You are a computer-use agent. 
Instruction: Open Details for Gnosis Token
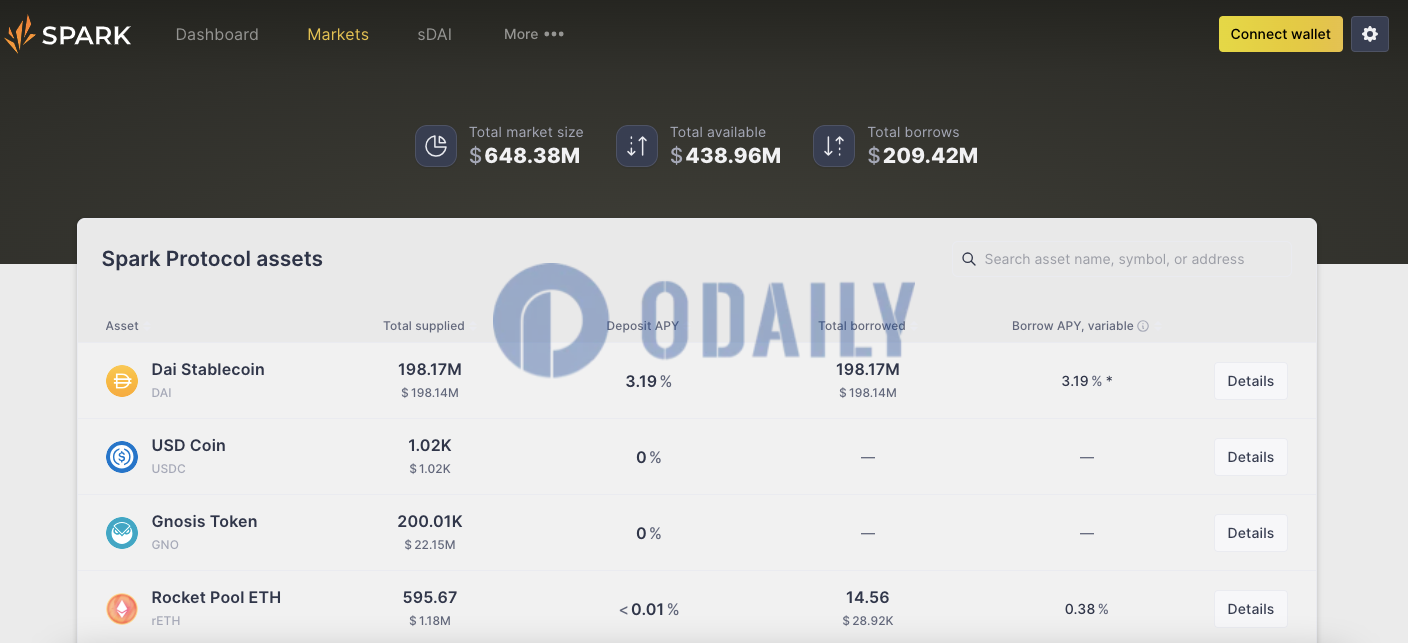coord(1251,533)
